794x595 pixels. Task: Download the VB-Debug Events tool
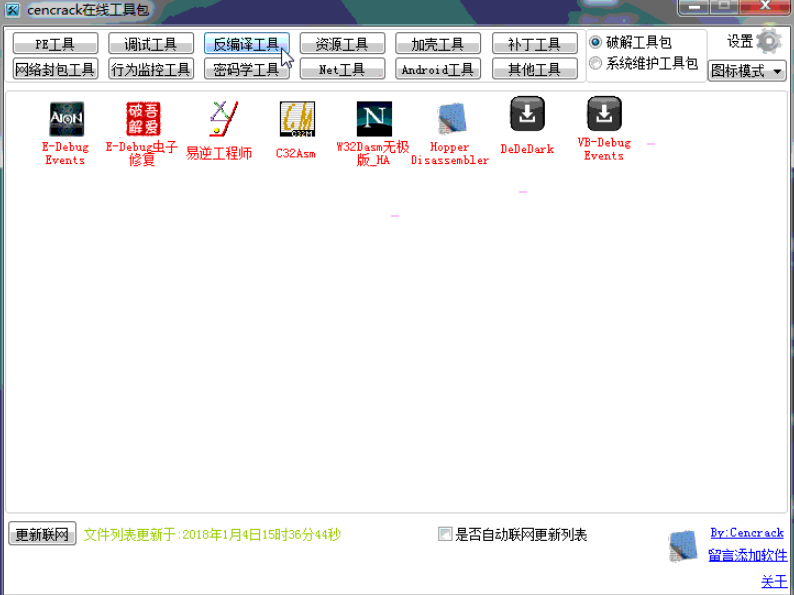click(x=604, y=114)
